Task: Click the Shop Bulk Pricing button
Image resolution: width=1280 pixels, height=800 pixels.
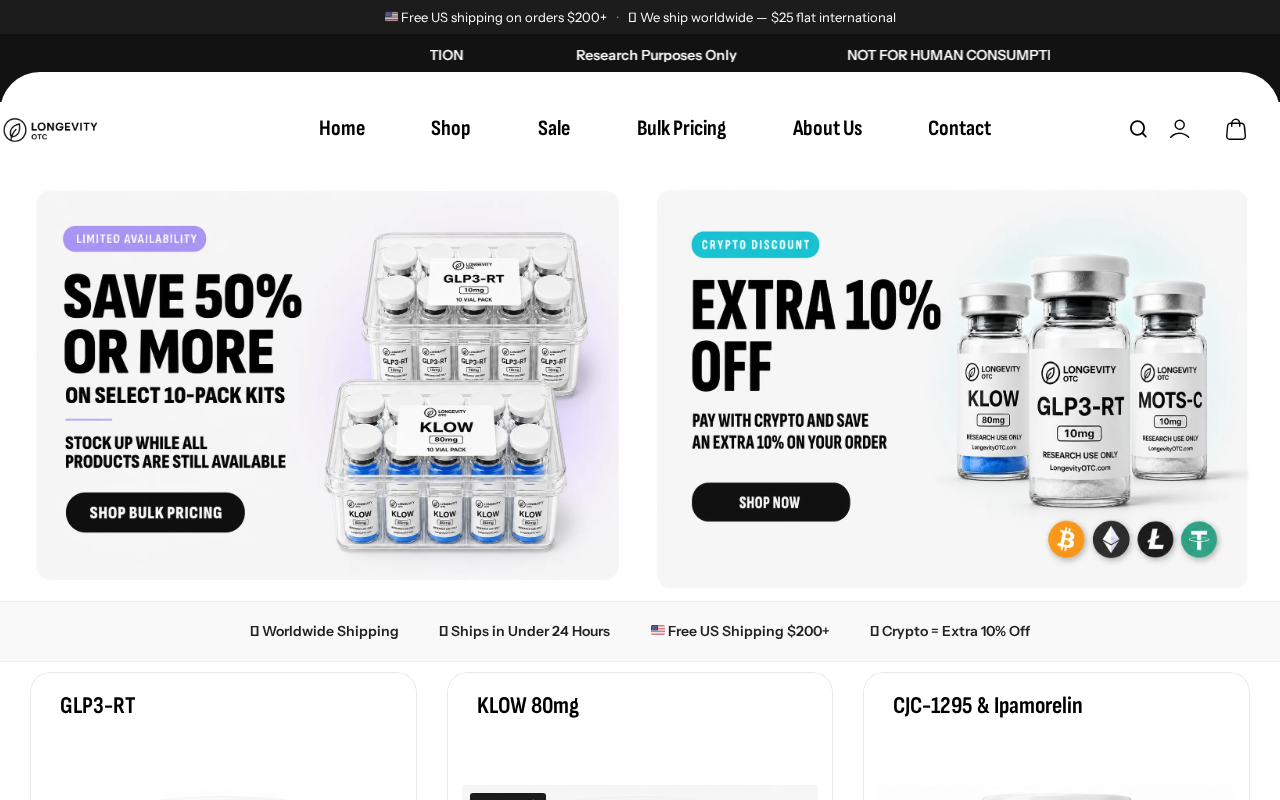Action: (x=155, y=512)
